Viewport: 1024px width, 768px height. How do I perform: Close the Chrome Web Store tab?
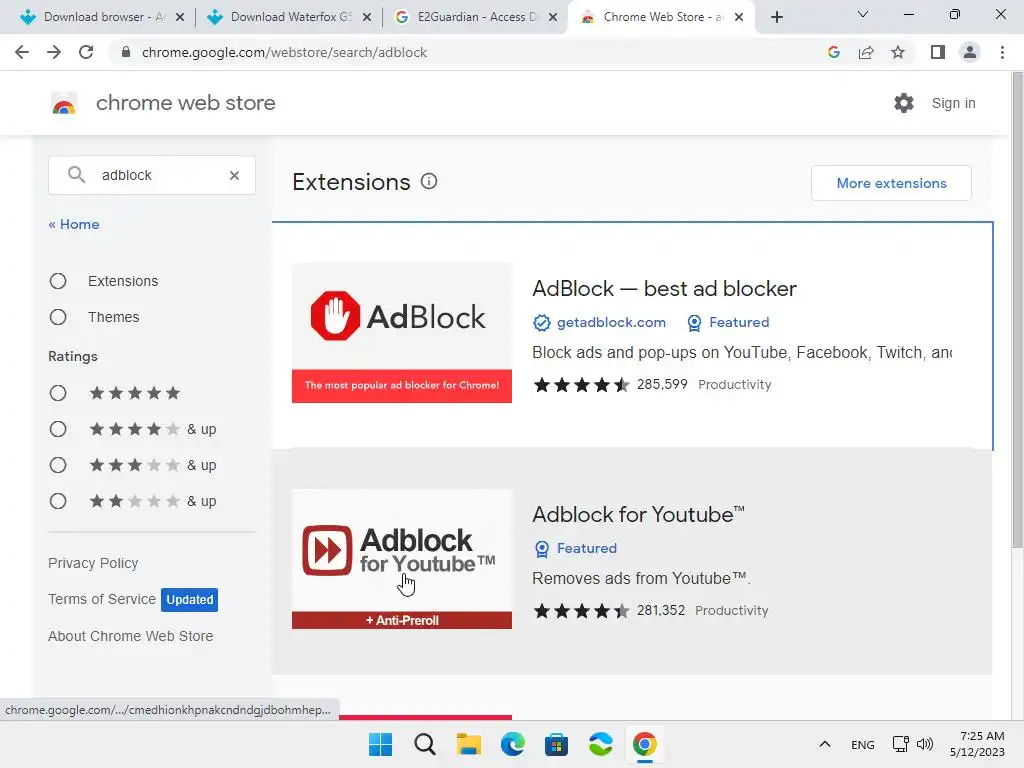pos(739,18)
